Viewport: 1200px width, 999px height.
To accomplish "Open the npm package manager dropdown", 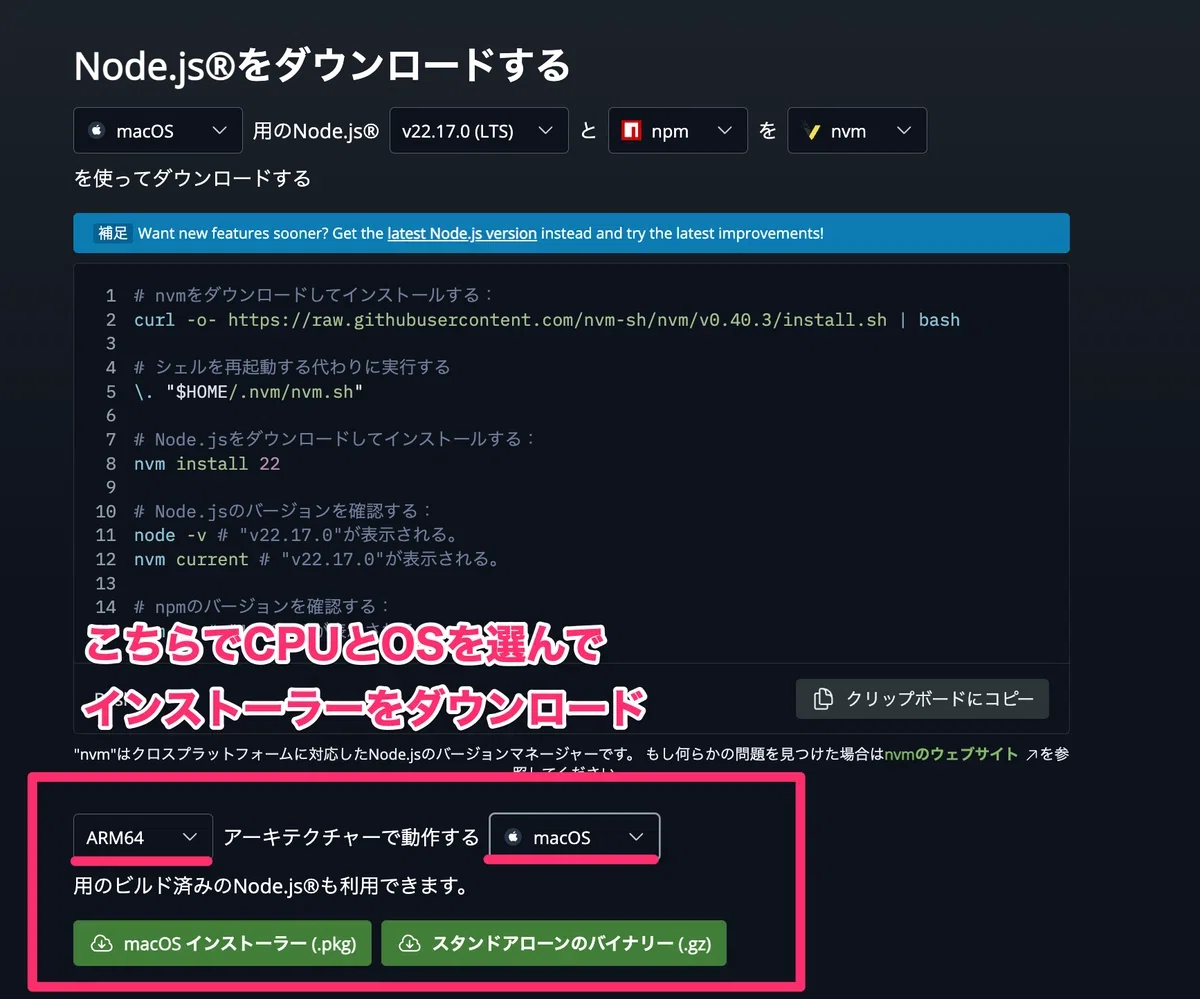I will [x=677, y=130].
